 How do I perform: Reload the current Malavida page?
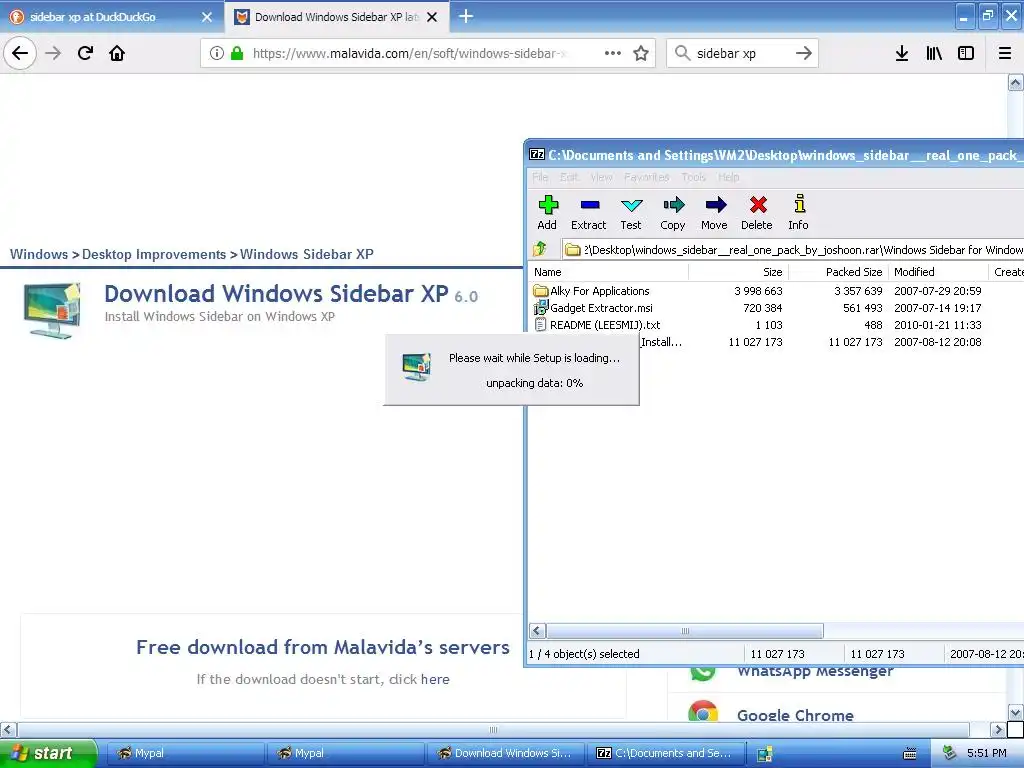(85, 53)
